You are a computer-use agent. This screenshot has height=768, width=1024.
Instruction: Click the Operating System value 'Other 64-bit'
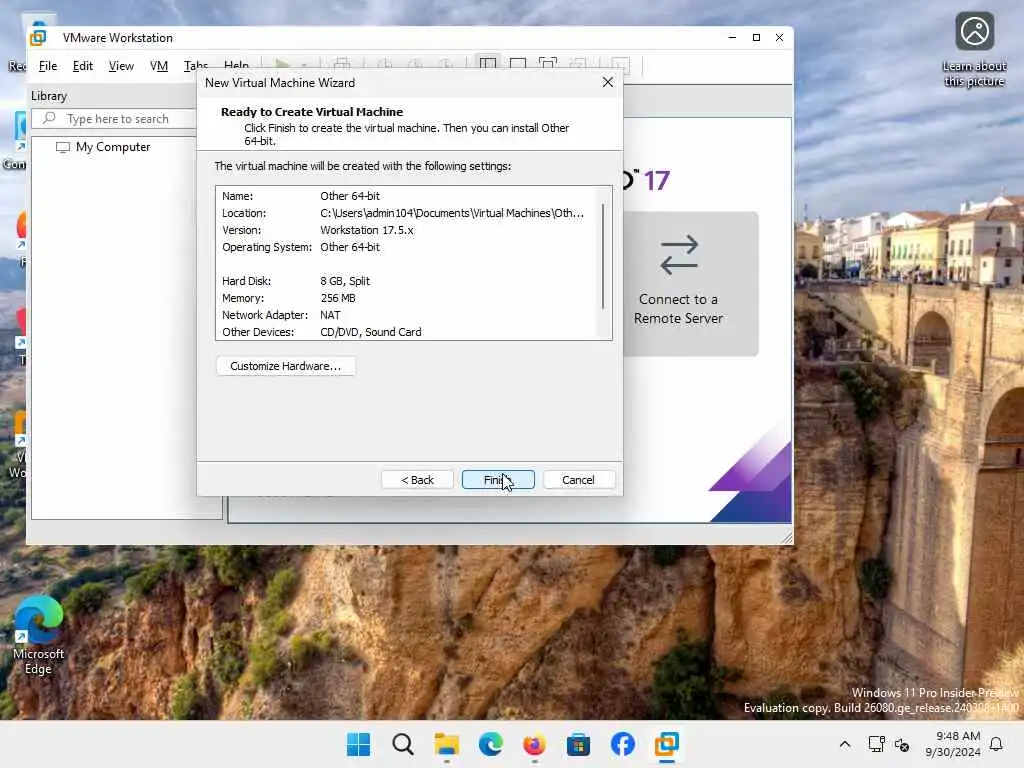coord(349,247)
